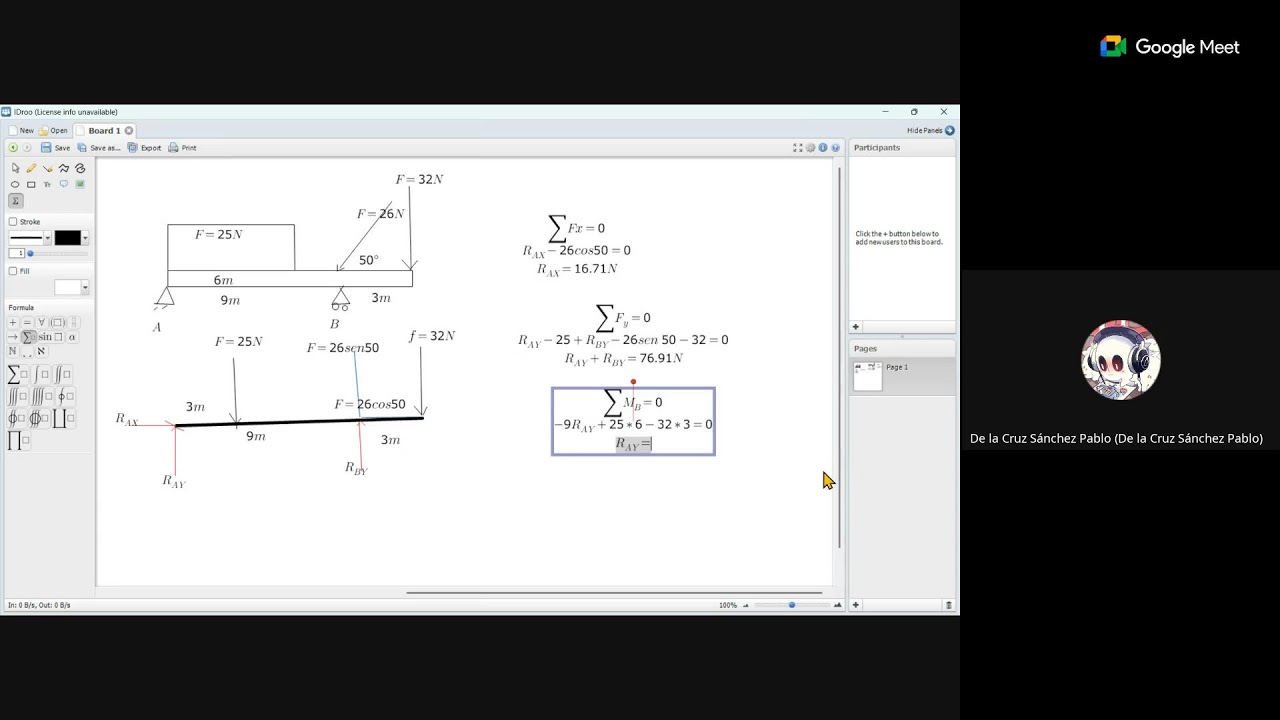The height and width of the screenshot is (720, 1280).
Task: Insert a summation symbol with box
Action: pos(18,374)
